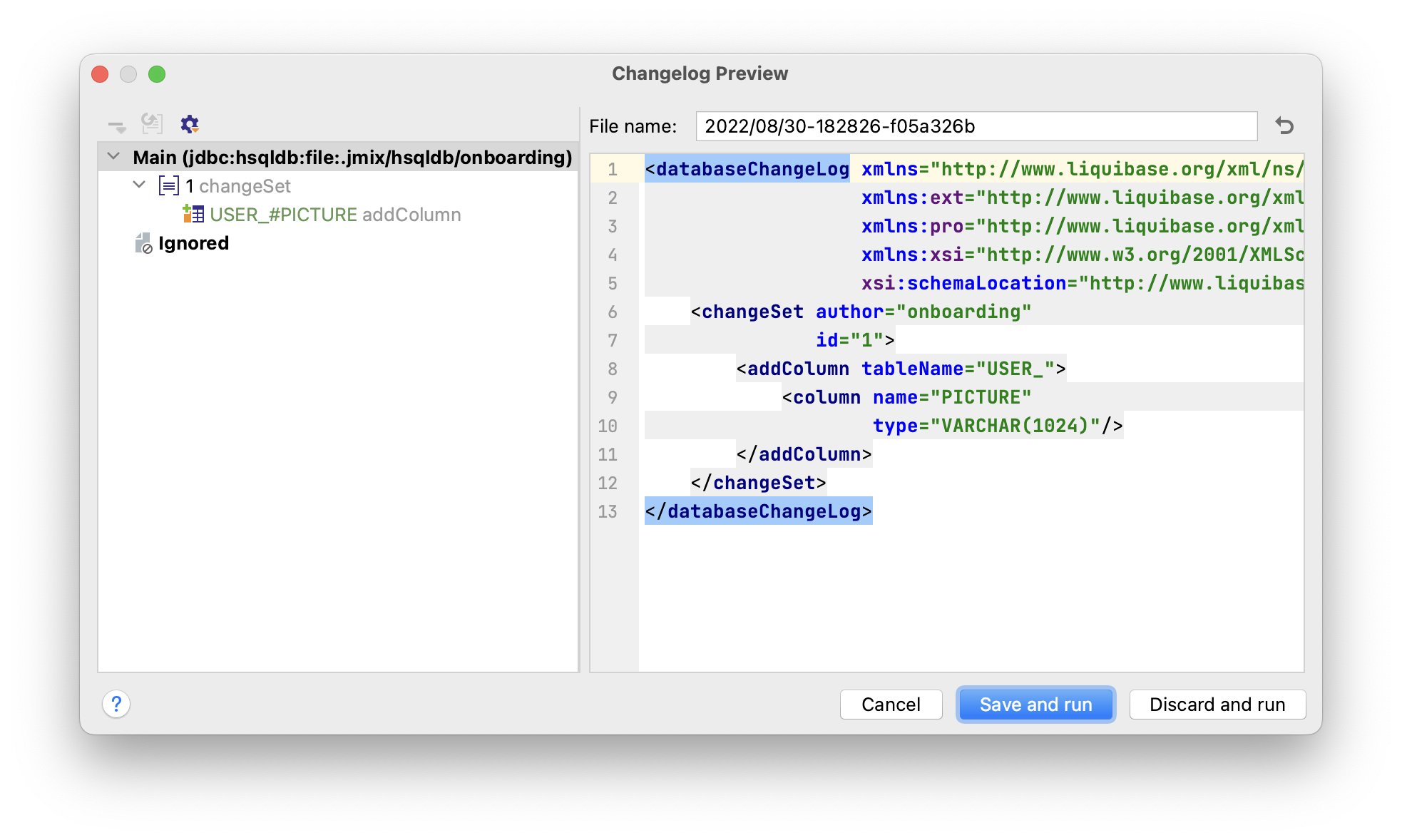Select USER_#PICTURE addColumn tree item

click(334, 215)
